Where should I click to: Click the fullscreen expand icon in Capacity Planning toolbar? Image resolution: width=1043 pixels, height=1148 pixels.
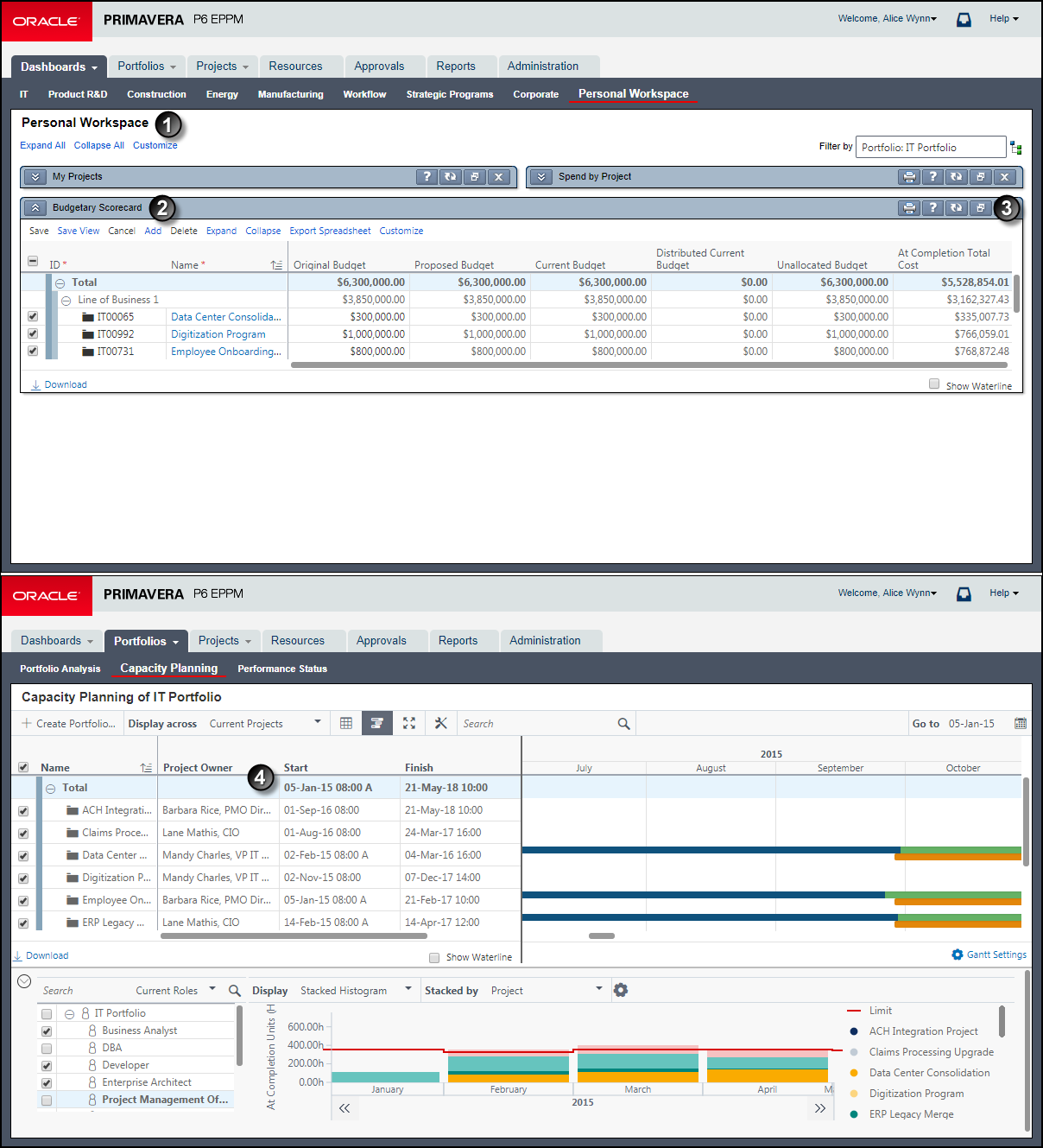[x=409, y=724]
